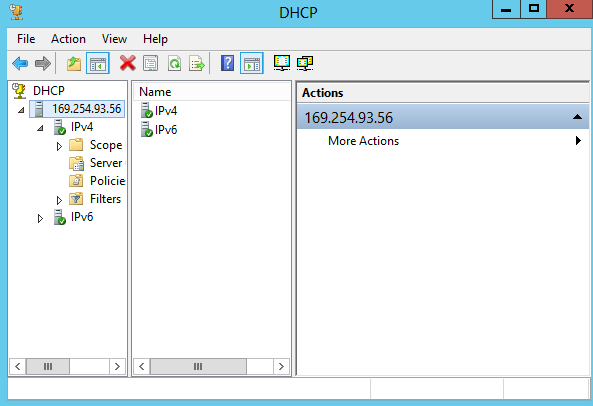Viewport: 593px width, 406px height.
Task: Open the Action menu
Action: (x=68, y=39)
